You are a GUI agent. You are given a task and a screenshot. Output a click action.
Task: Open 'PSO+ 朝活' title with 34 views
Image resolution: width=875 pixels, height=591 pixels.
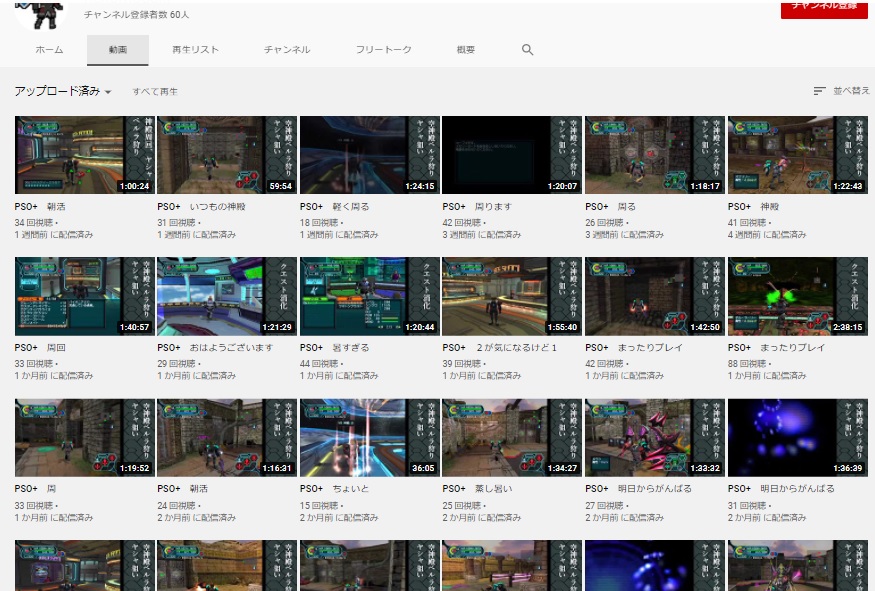coord(40,206)
